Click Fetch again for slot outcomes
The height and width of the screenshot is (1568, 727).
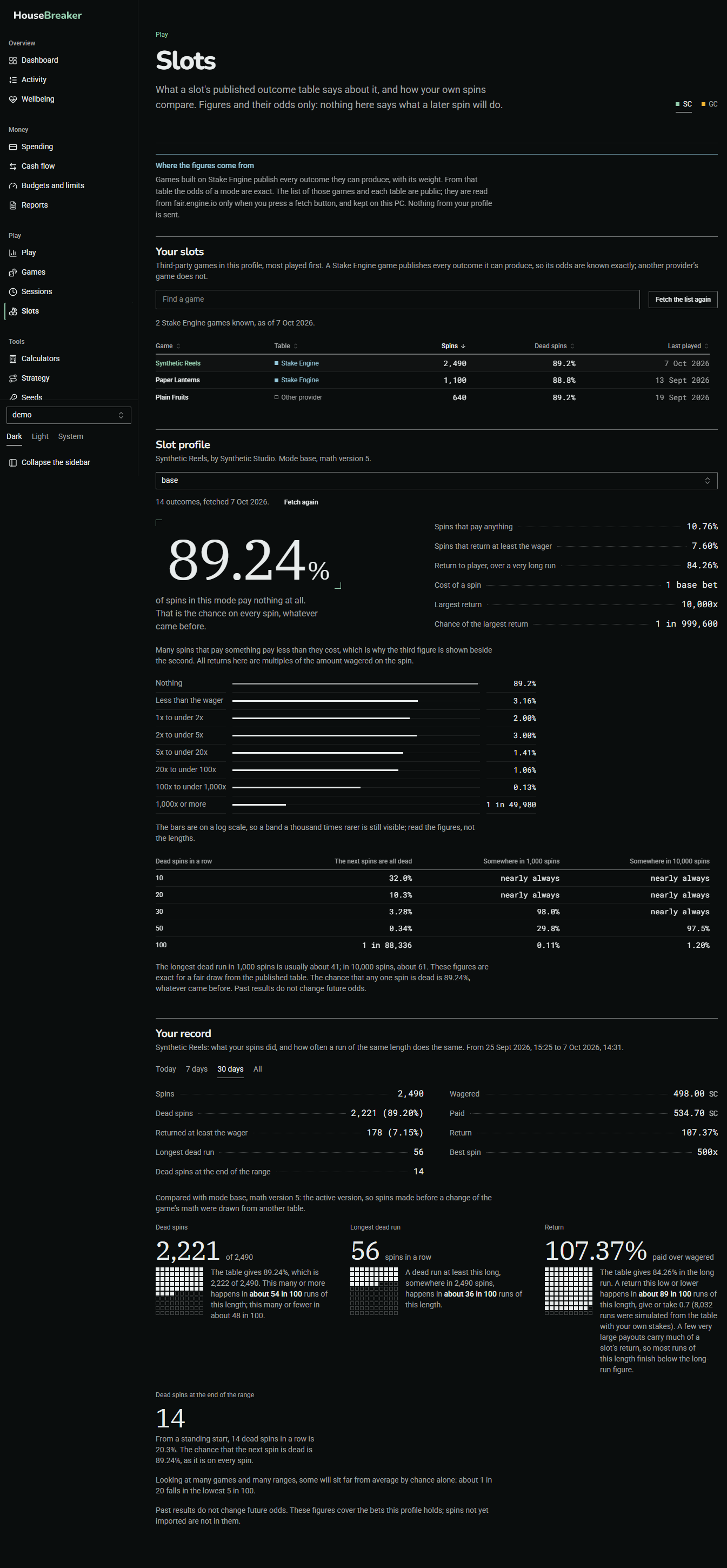(301, 502)
